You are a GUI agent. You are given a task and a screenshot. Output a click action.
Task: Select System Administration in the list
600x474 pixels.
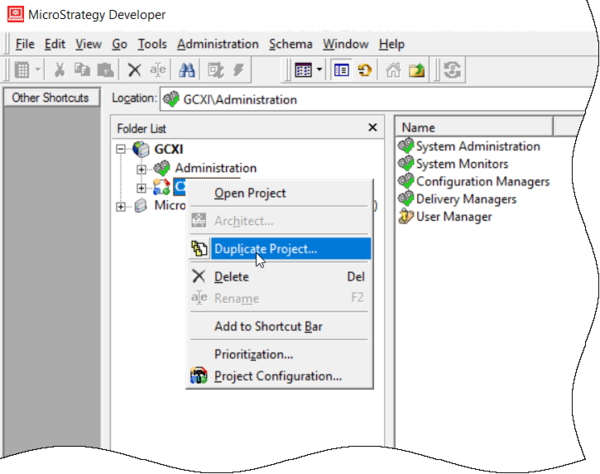477,147
